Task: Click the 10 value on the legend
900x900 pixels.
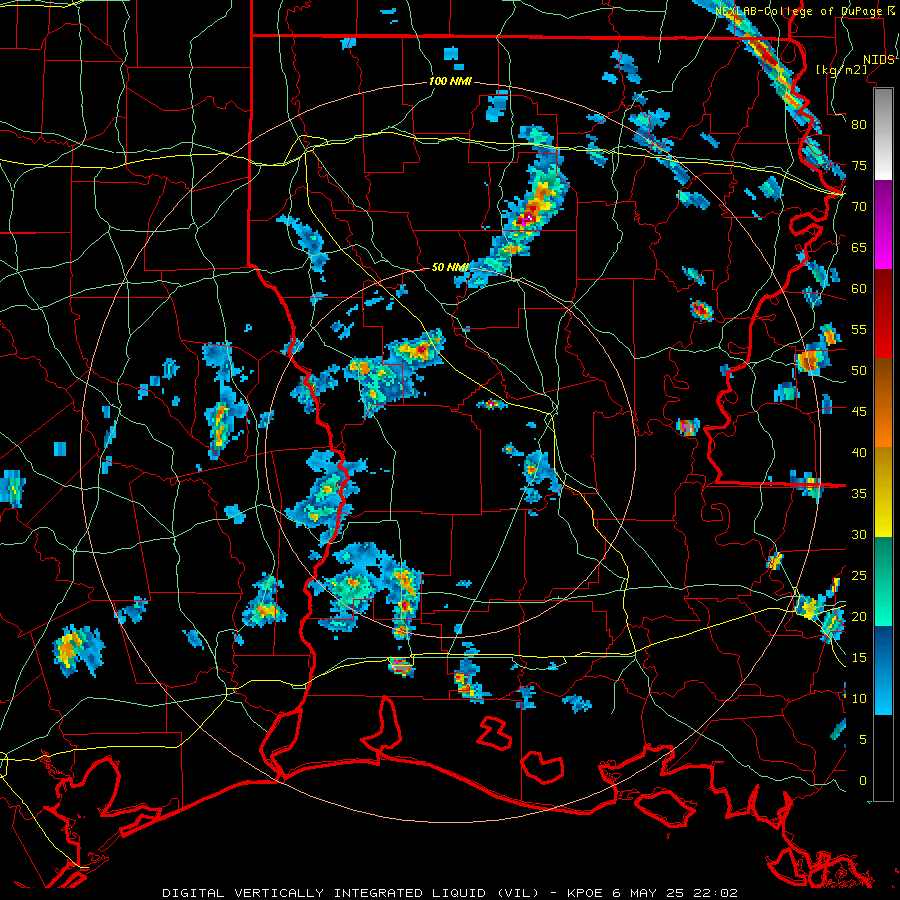Action: [859, 699]
